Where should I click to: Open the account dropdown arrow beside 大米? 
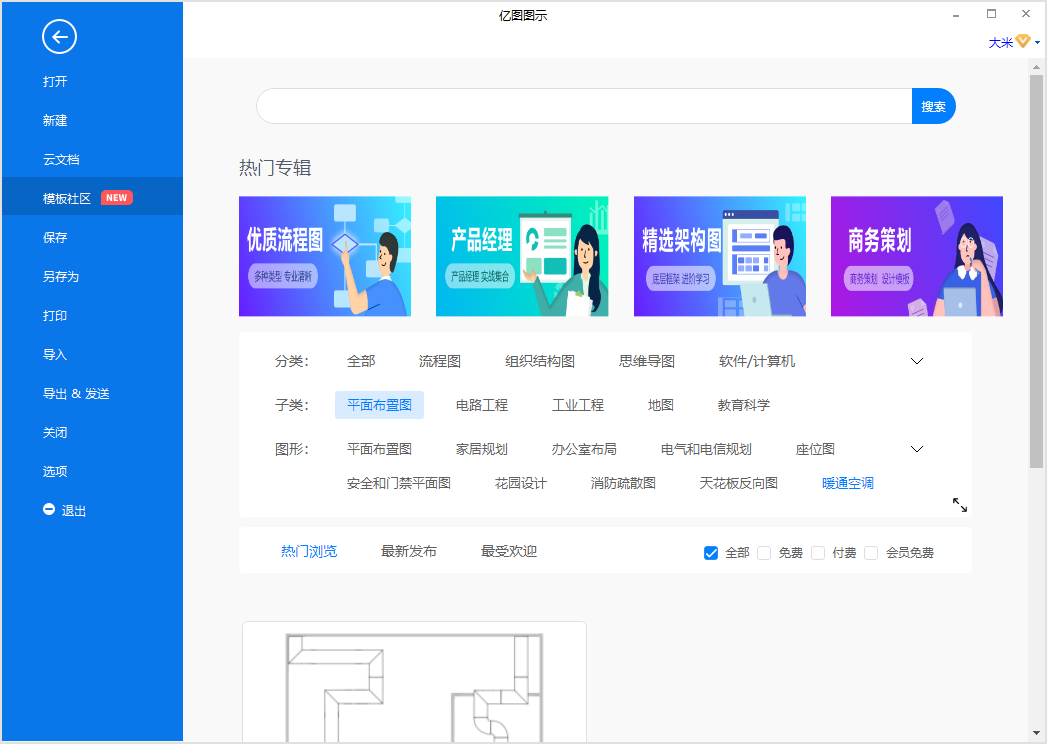click(x=1037, y=42)
